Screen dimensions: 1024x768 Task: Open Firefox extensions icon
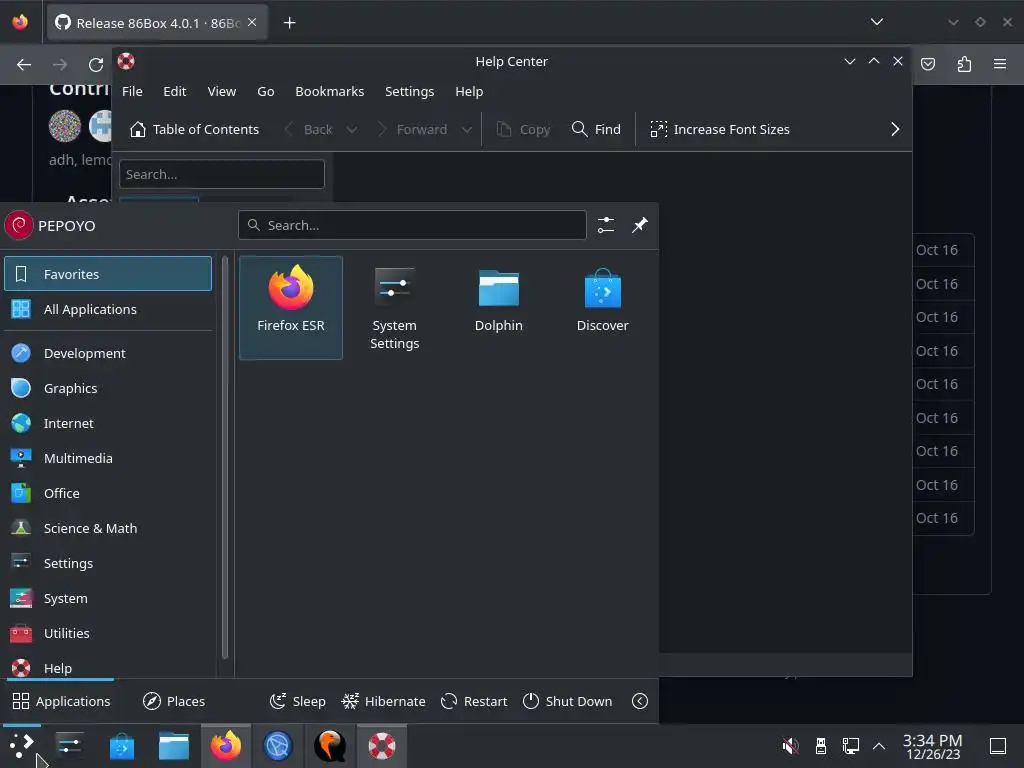point(964,64)
